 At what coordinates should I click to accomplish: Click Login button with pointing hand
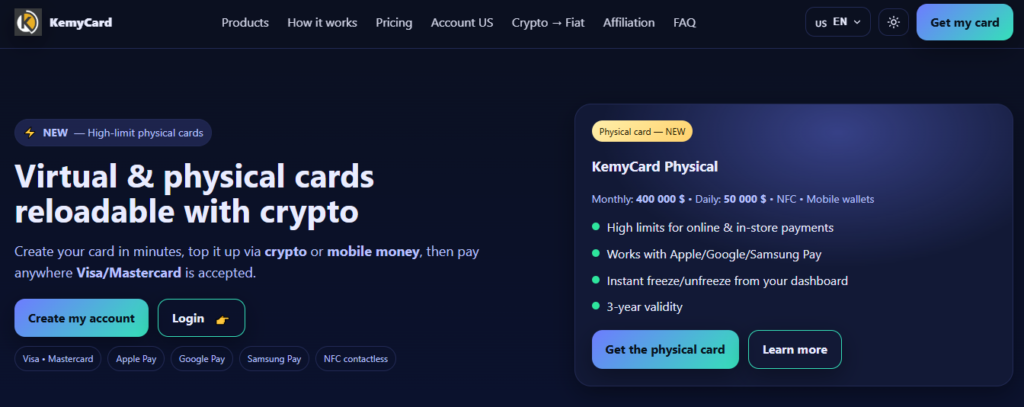201,318
